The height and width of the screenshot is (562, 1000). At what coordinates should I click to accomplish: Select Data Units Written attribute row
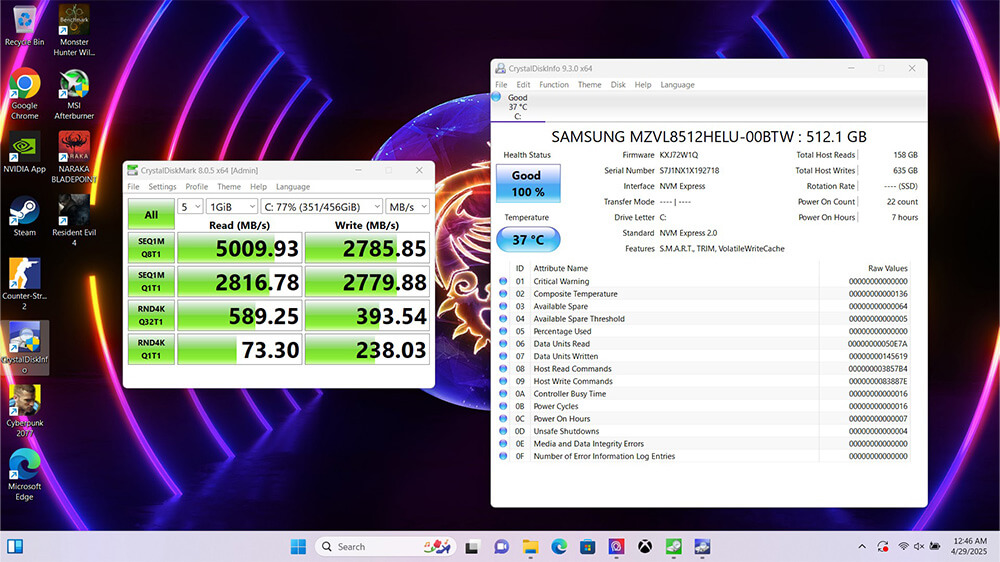pos(704,357)
